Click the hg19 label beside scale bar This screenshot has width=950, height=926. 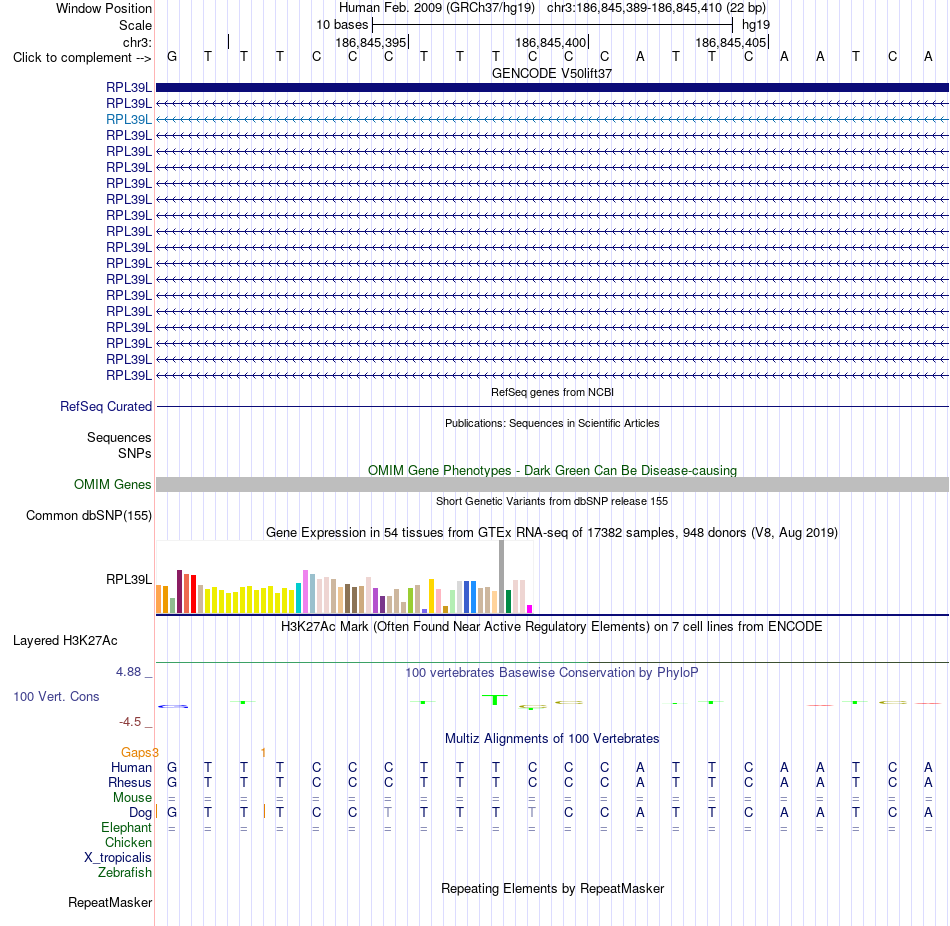pos(756,25)
